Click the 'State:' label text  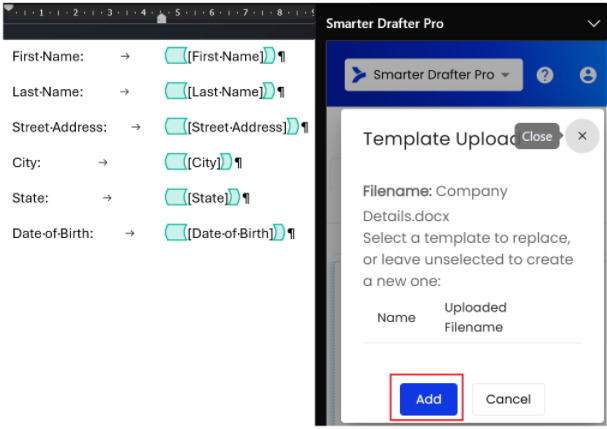pos(30,198)
